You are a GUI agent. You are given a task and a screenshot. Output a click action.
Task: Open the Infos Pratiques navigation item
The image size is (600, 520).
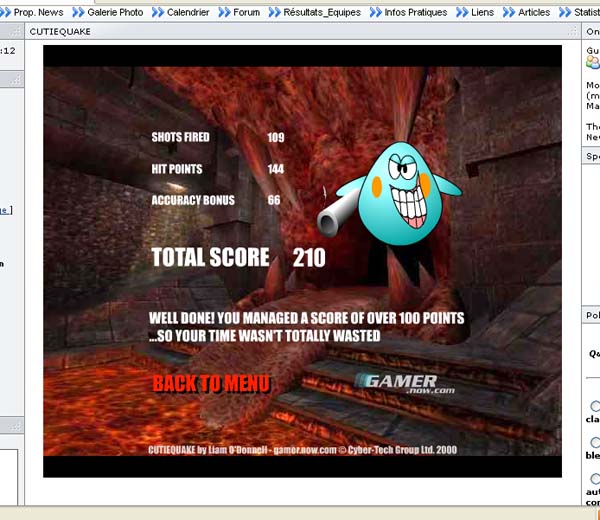(x=416, y=13)
